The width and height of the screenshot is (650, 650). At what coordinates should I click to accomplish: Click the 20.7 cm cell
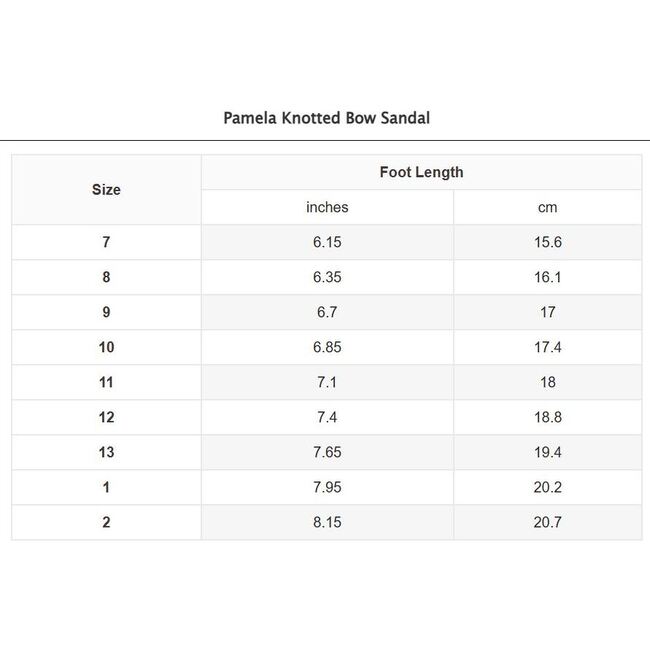[547, 522]
